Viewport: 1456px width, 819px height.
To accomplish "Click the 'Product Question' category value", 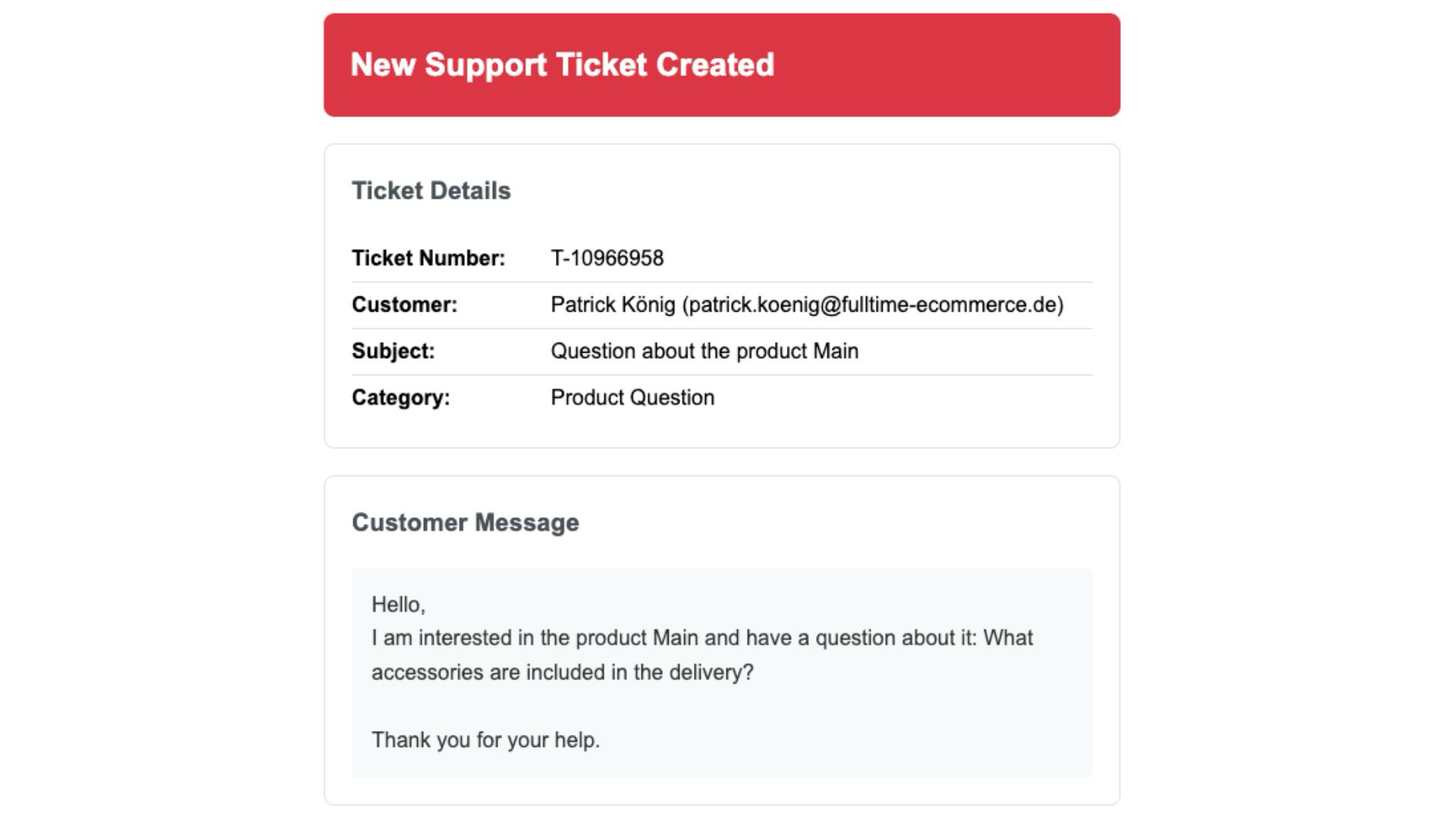I will 632,397.
